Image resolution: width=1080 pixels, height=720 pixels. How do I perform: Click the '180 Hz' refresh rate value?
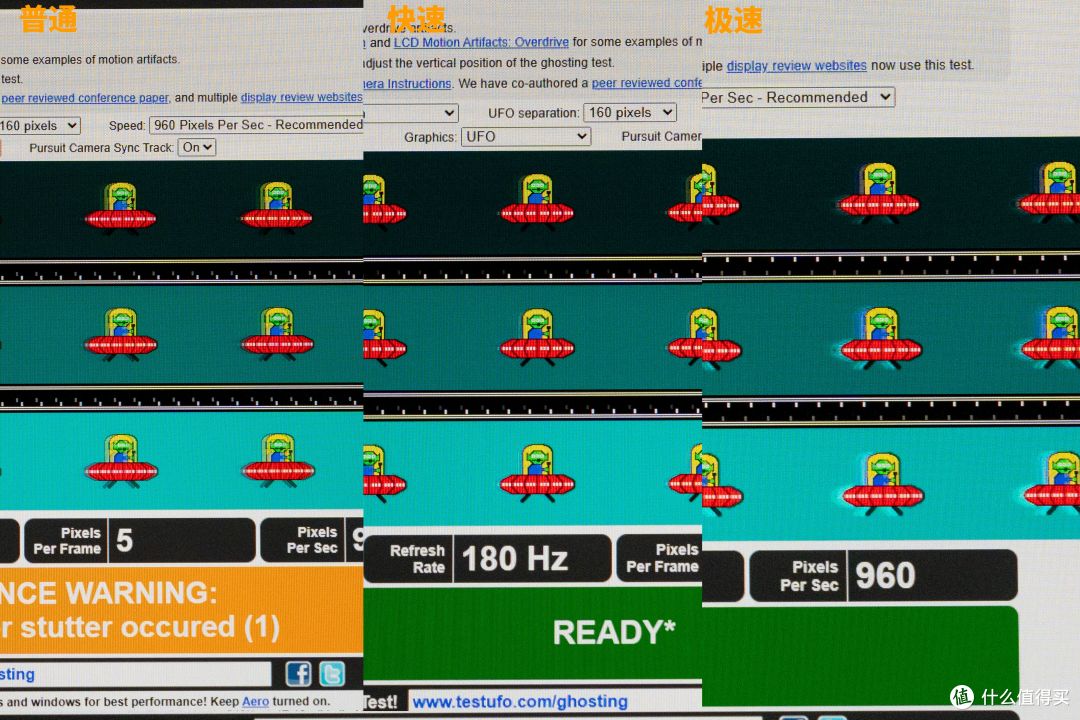coord(515,558)
